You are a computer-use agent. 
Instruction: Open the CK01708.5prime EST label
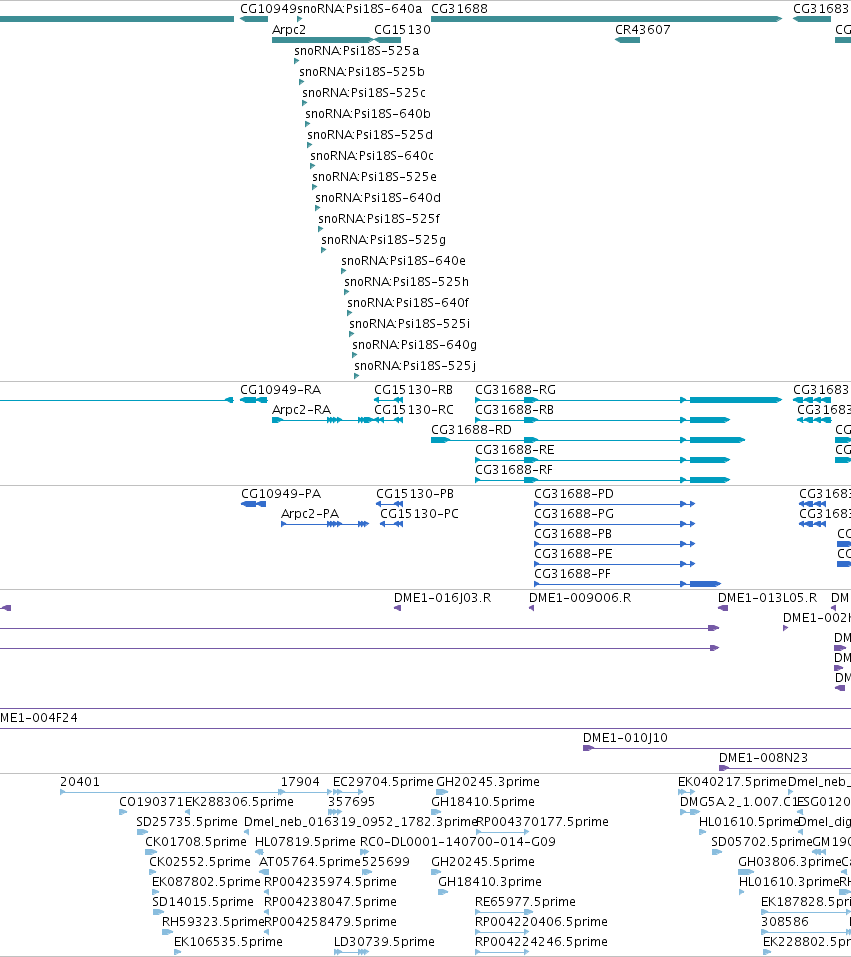(196, 842)
